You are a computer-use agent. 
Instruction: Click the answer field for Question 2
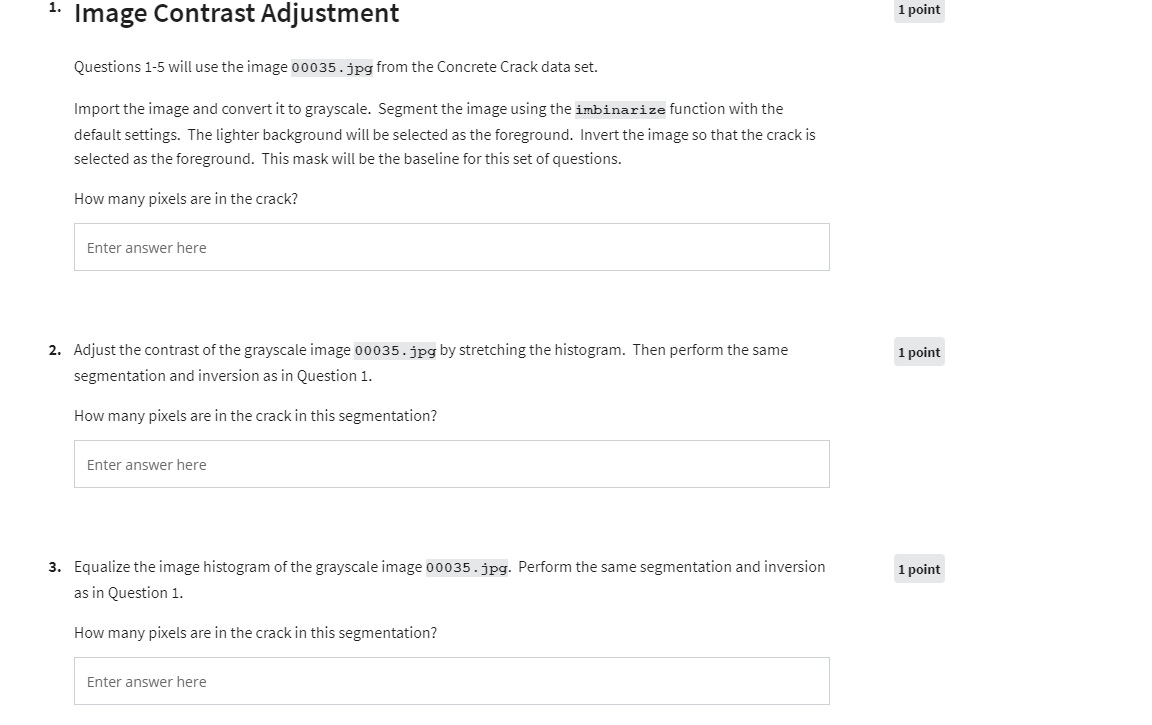(451, 464)
